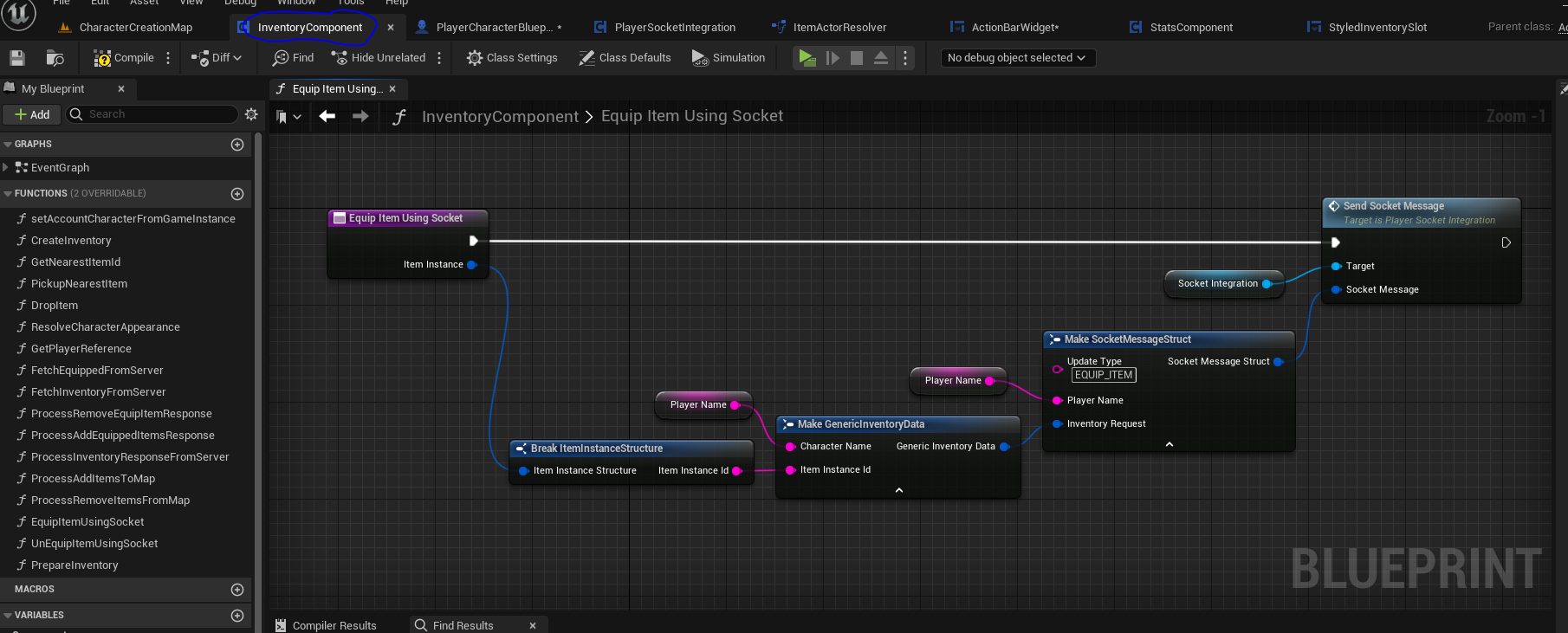The width and height of the screenshot is (1568, 633).
Task: Open Hide Unrelated options menu
Action: tap(439, 58)
